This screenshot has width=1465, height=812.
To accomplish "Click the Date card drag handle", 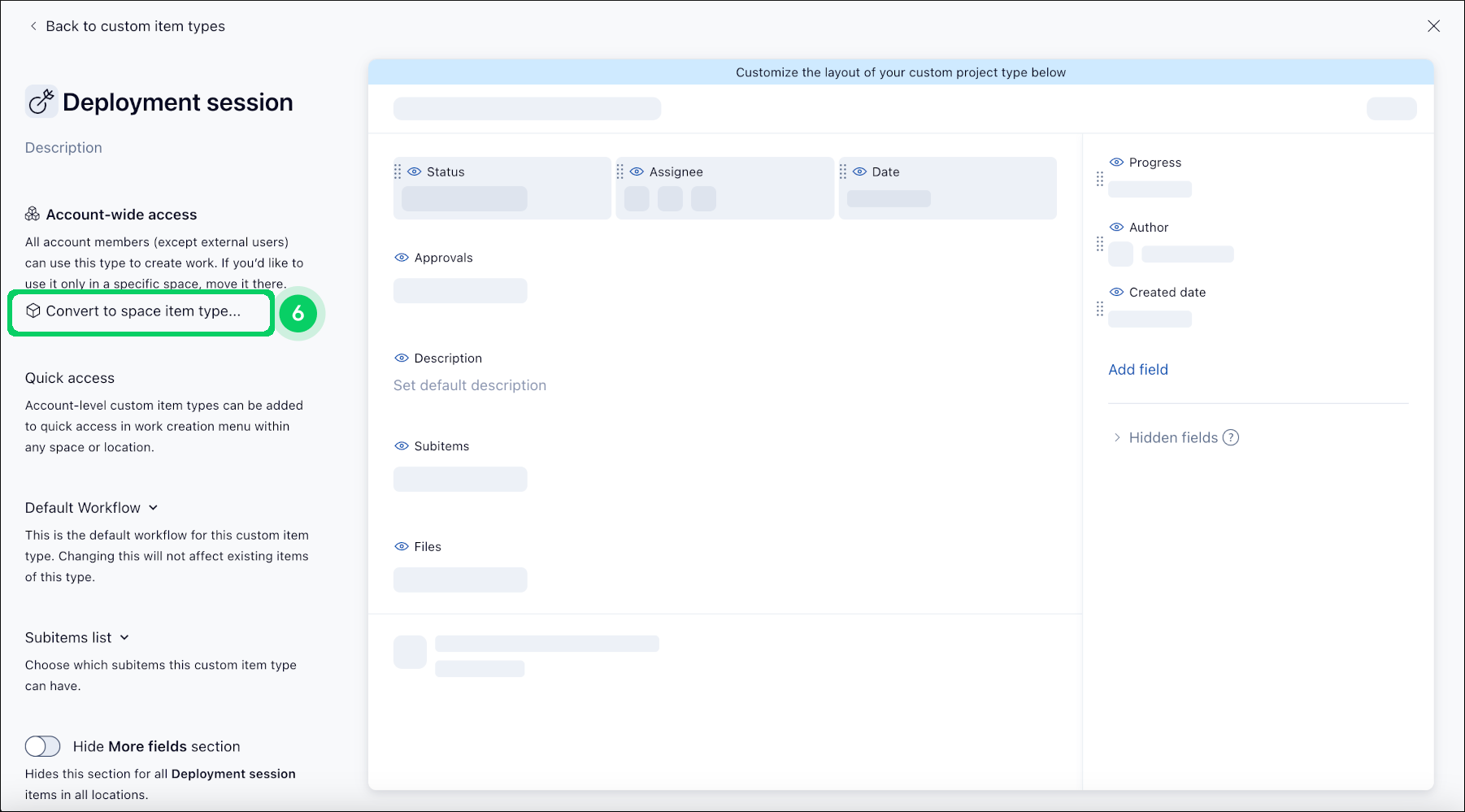I will coord(844,172).
